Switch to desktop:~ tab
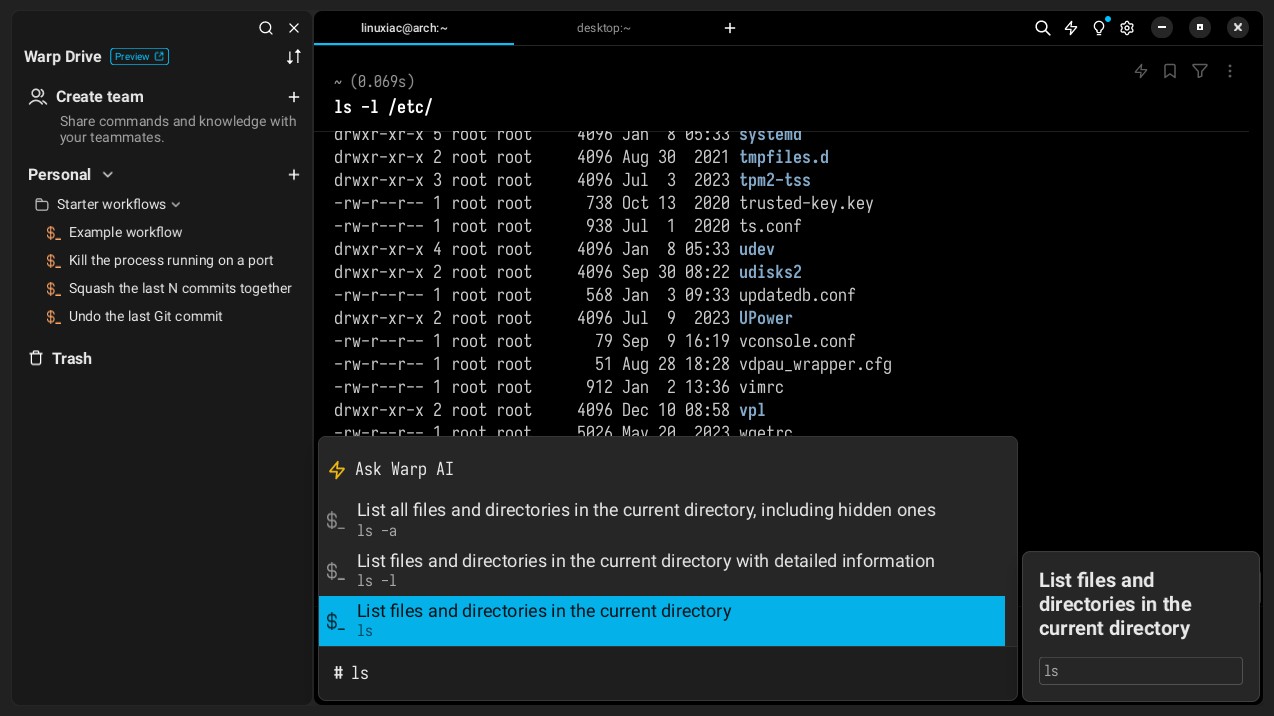The width and height of the screenshot is (1274, 716). 604,28
